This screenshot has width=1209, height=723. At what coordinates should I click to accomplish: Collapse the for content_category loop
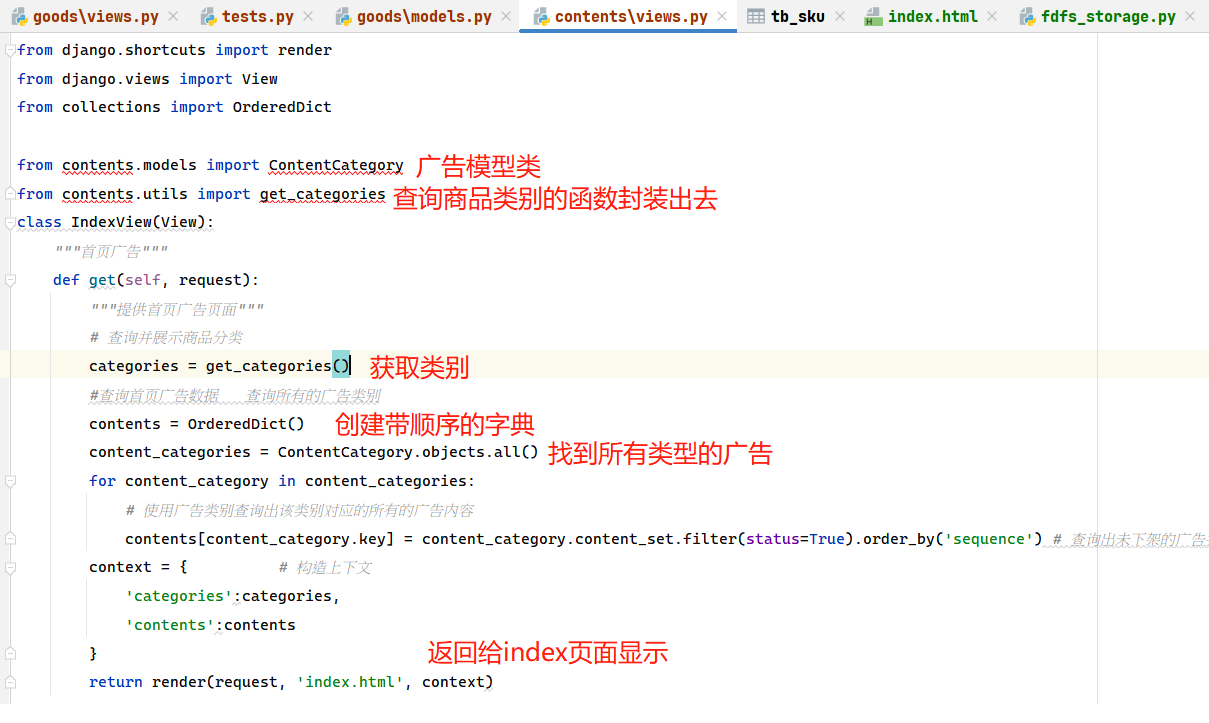coord(10,481)
